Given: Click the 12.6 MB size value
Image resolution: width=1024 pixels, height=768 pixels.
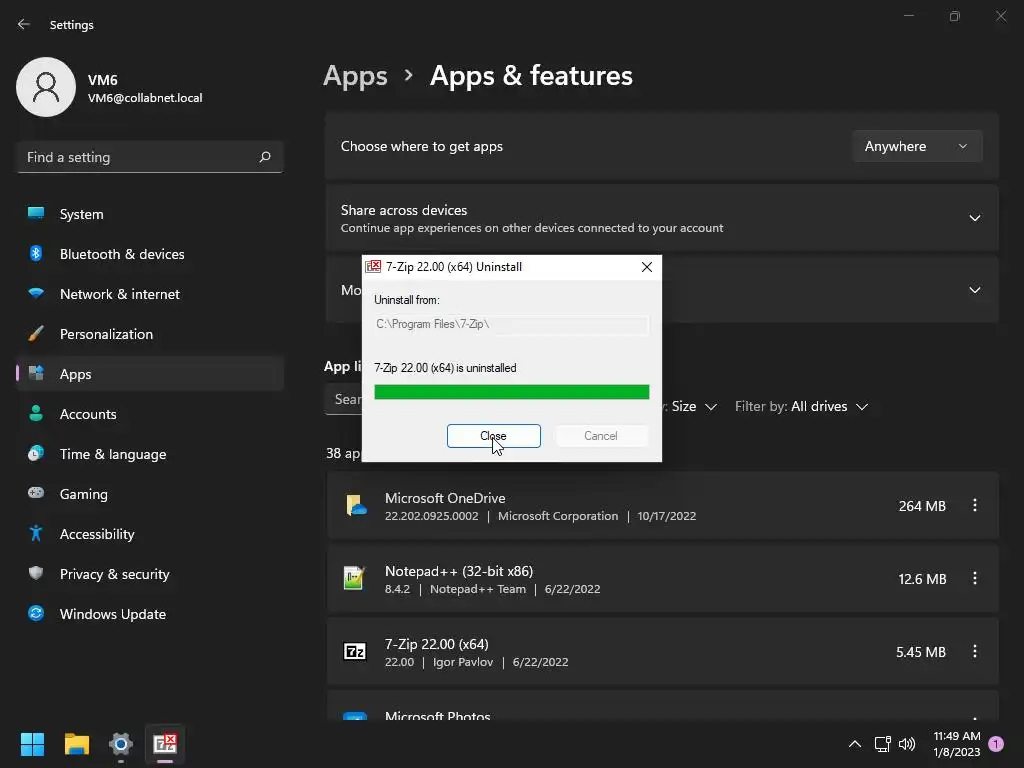Looking at the screenshot, I should point(921,579).
